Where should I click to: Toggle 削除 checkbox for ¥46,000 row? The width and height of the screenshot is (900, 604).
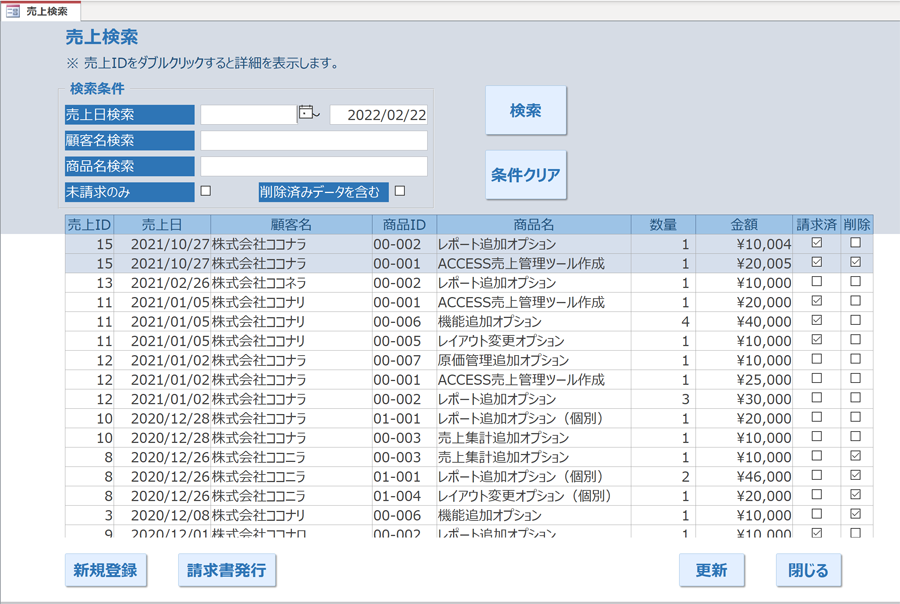[855, 475]
